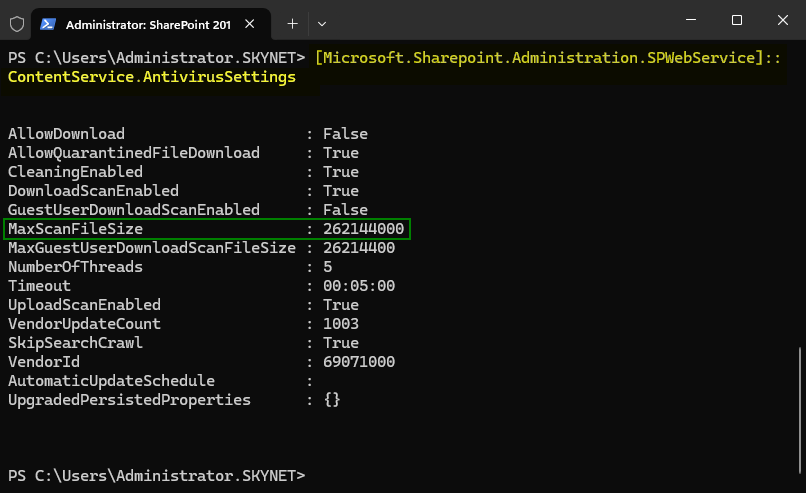Click the VendorId property name
The height and width of the screenshot is (493, 806).
click(x=44, y=362)
